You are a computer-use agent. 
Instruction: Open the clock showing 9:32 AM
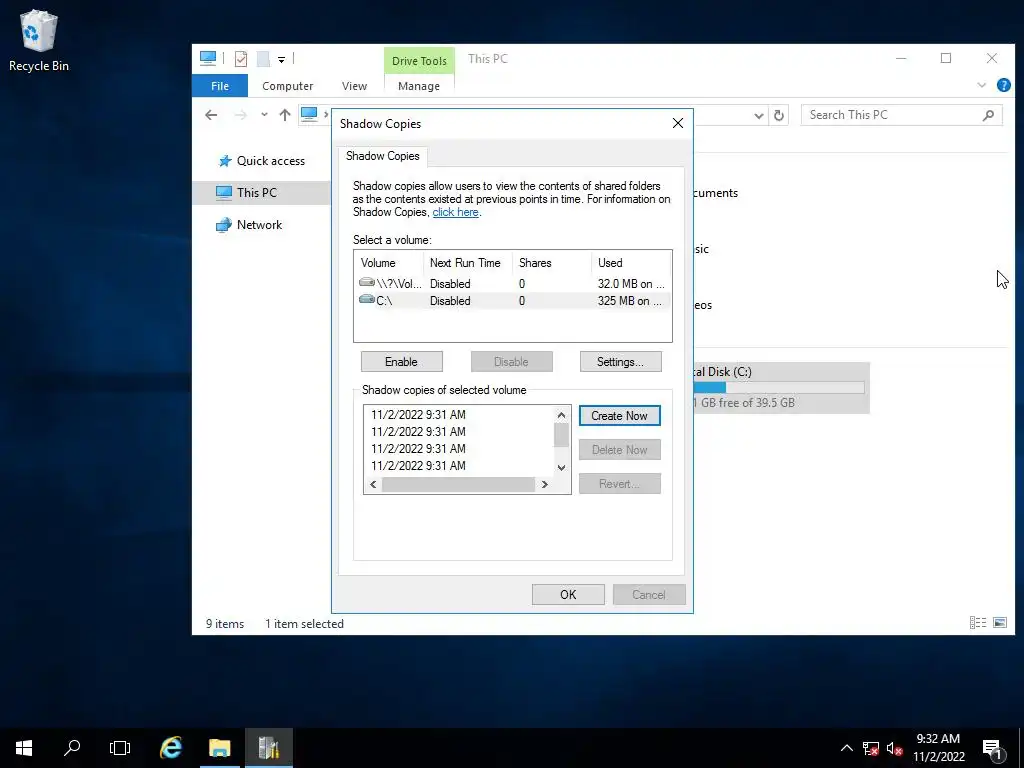coord(938,748)
